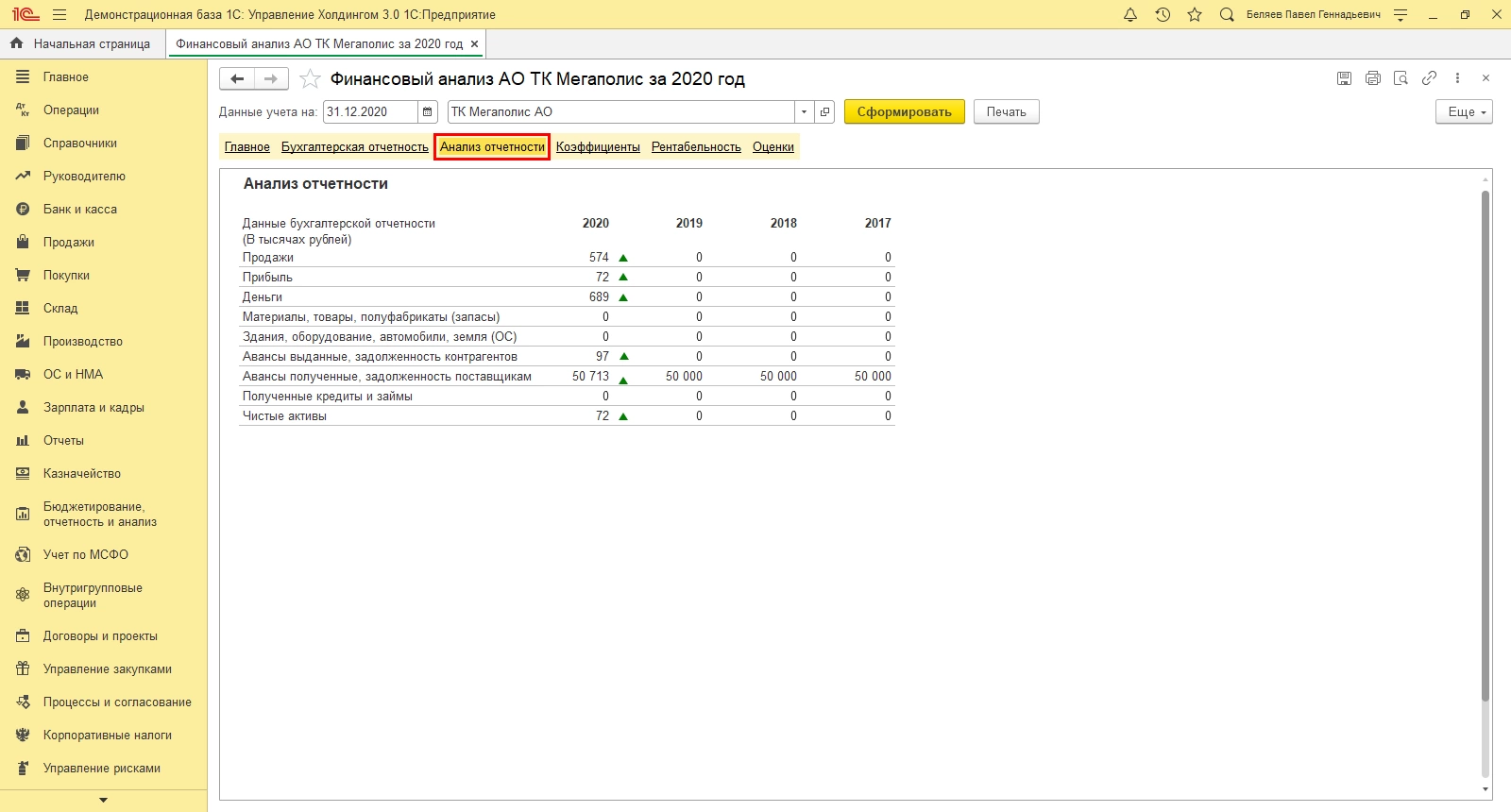Open favorites star in the title bar
1511x812 pixels.
1195,14
